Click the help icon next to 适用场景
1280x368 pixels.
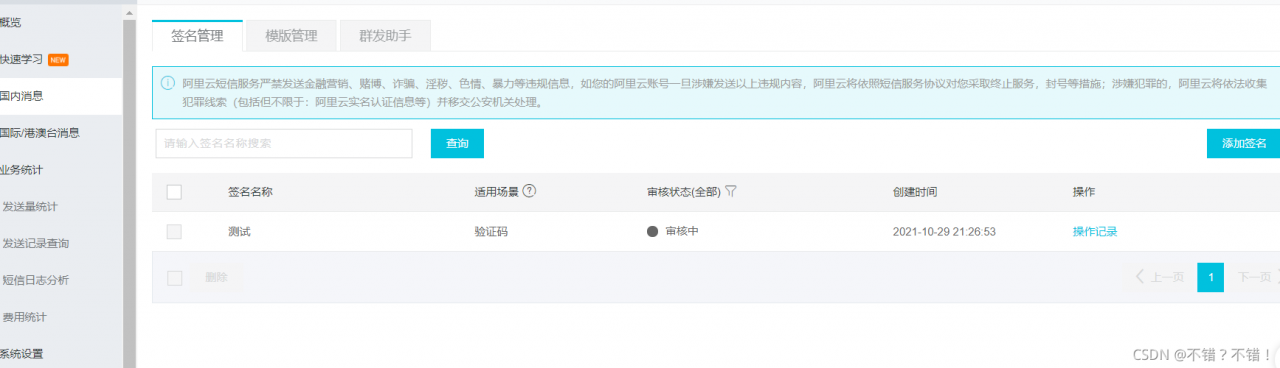(x=529, y=191)
